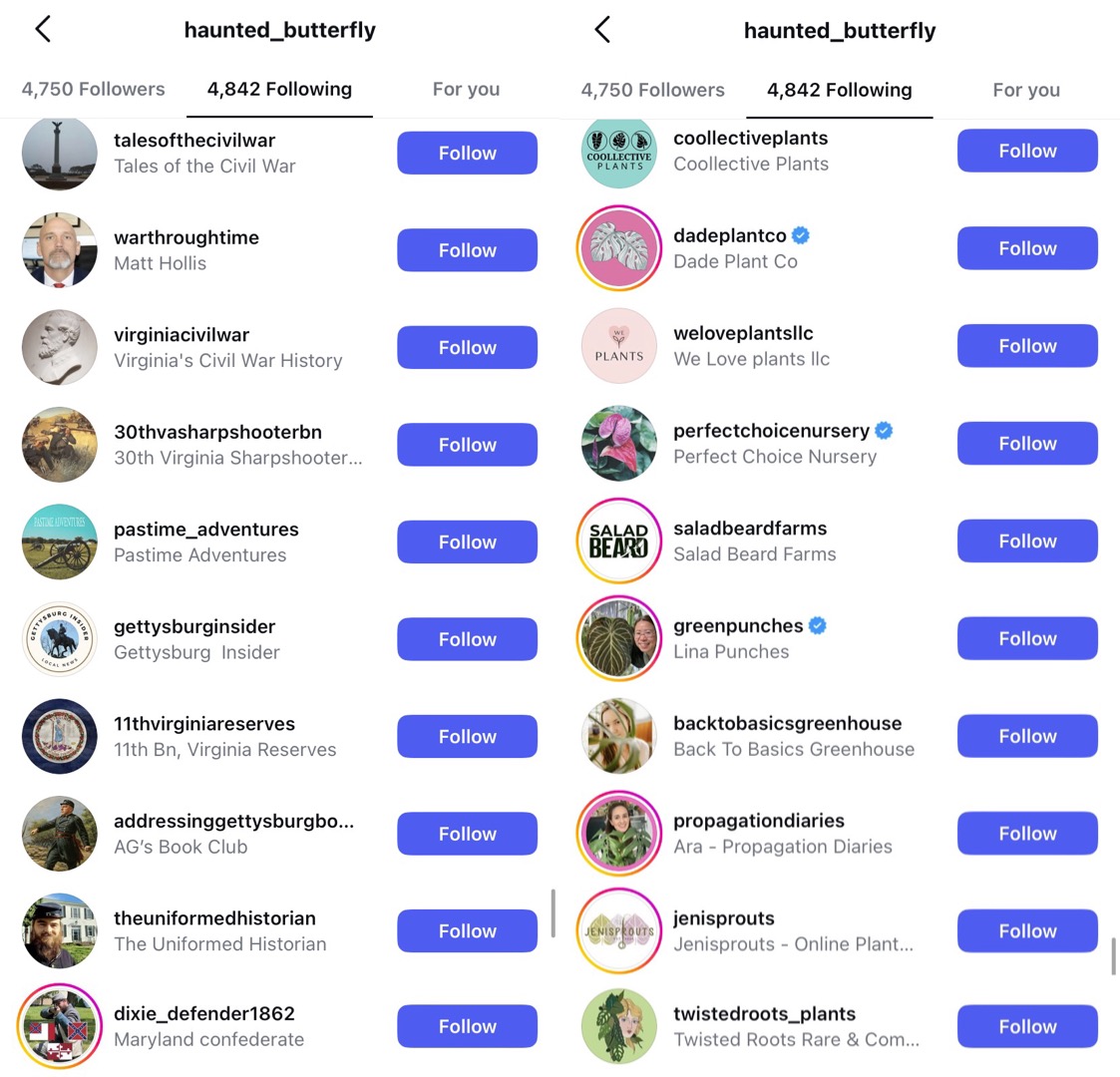Follow greenpunches Lina Punches
Image resolution: width=1120 pixels, height=1077 pixels.
click(x=1027, y=638)
